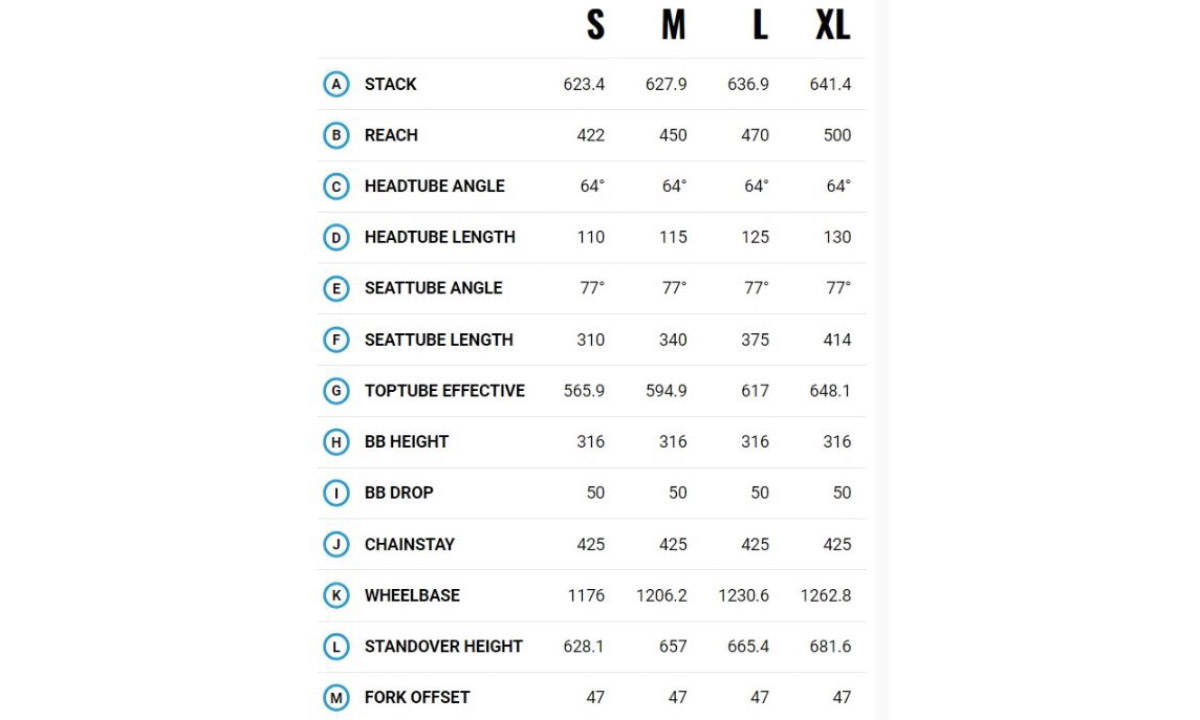Click the XL wheelbase value 1262.8
The height and width of the screenshot is (720, 1200).
click(825, 595)
